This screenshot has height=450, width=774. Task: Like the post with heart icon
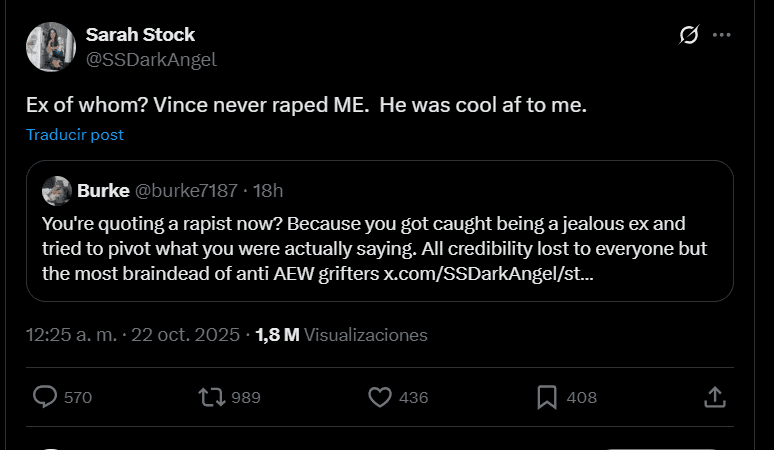point(379,397)
